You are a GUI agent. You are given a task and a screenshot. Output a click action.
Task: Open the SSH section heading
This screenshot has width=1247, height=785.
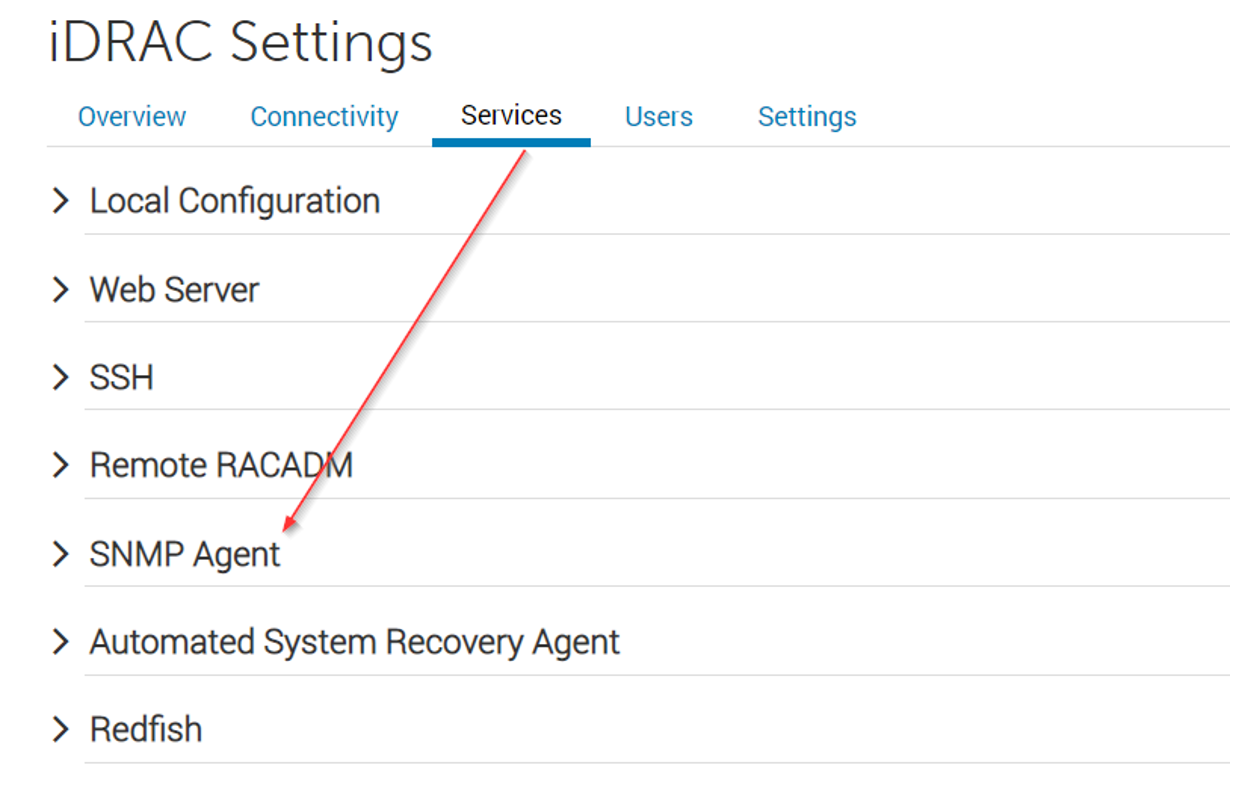(122, 378)
